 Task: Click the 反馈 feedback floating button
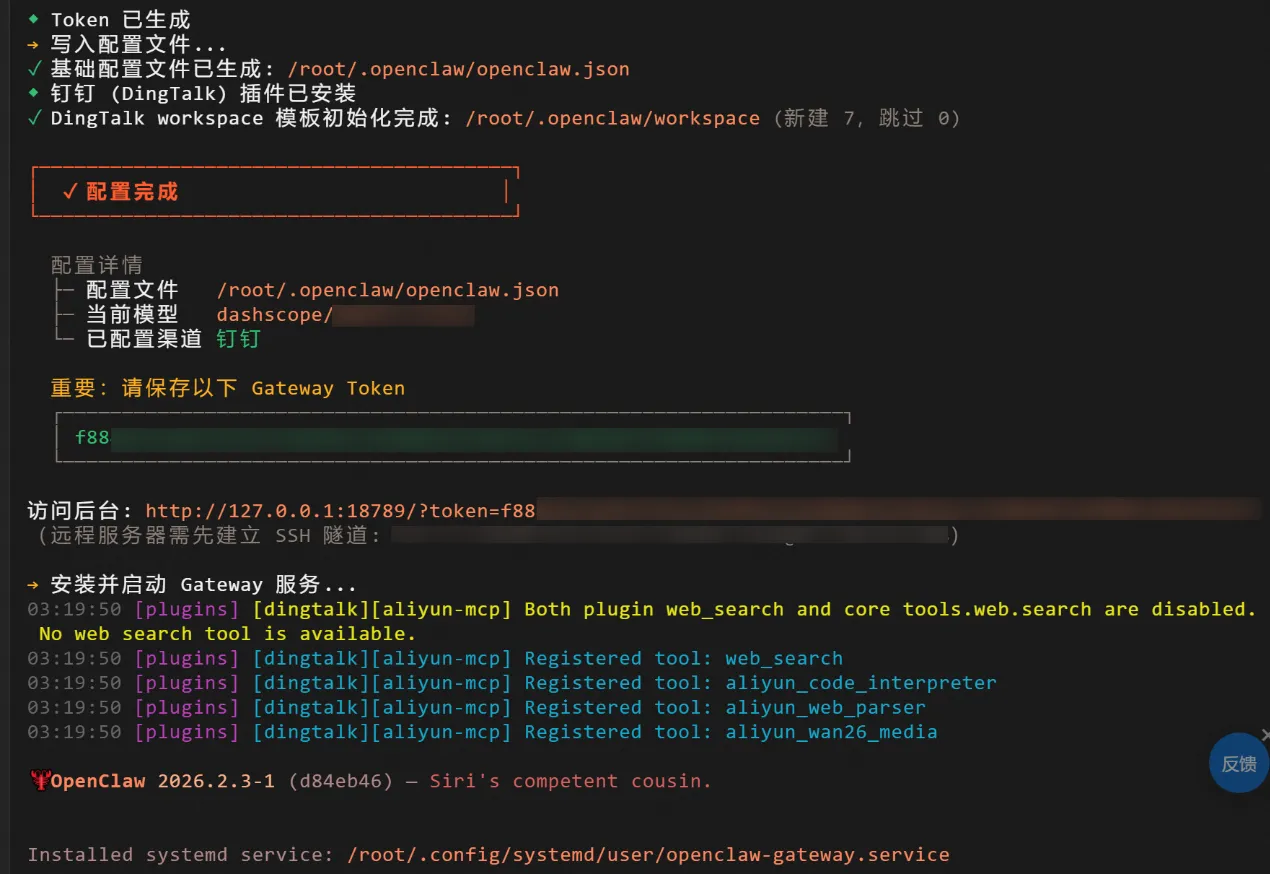click(1239, 763)
